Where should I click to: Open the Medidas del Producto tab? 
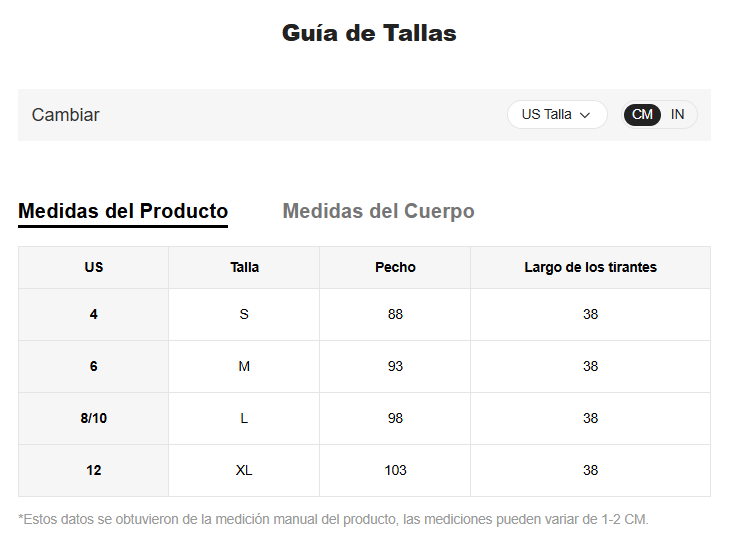(x=123, y=211)
